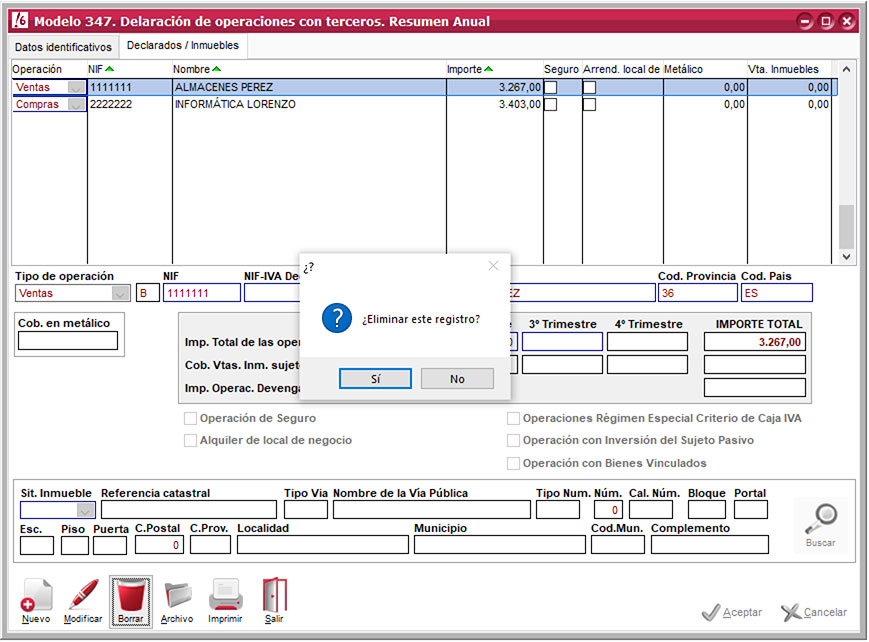Image resolution: width=869 pixels, height=642 pixels.
Task: Switch to Declarados / Inmuebles tab
Action: coord(183,45)
